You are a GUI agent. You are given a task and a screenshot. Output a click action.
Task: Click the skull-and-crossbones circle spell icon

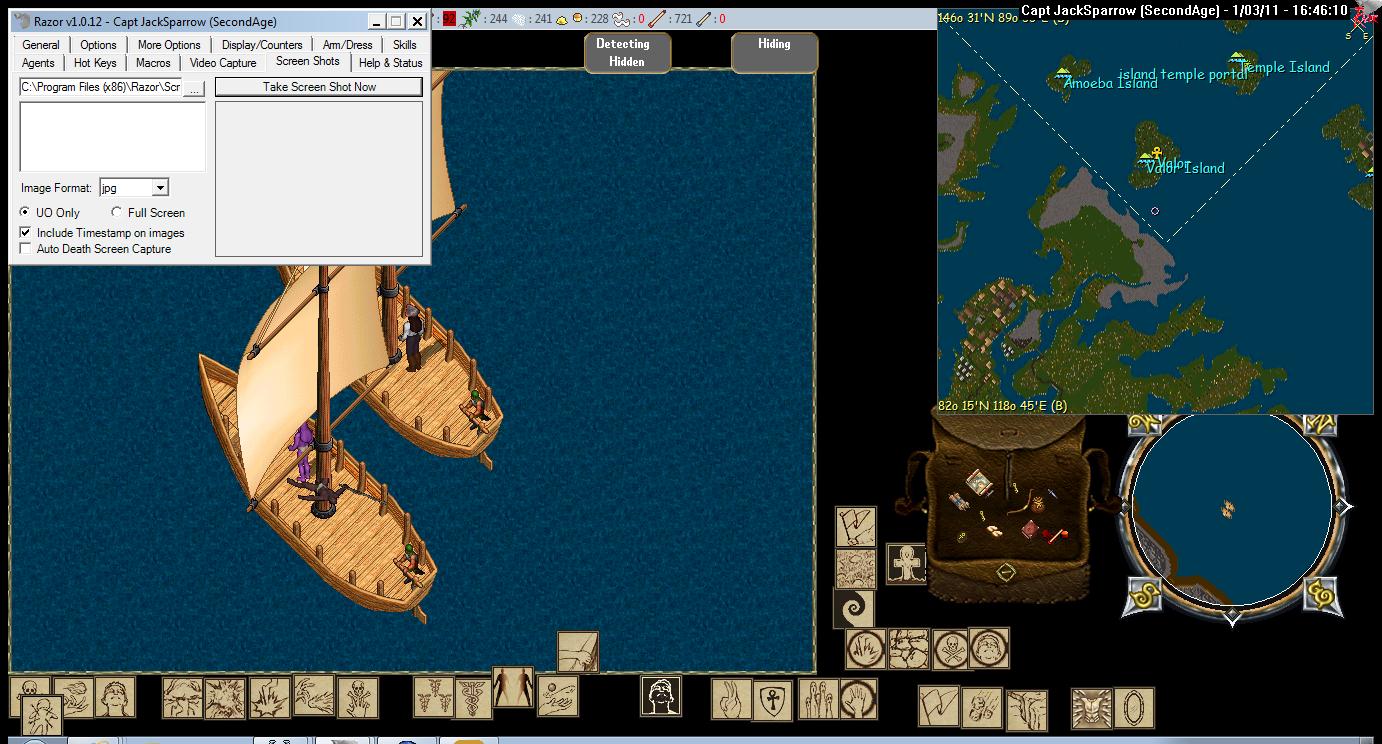[x=950, y=649]
